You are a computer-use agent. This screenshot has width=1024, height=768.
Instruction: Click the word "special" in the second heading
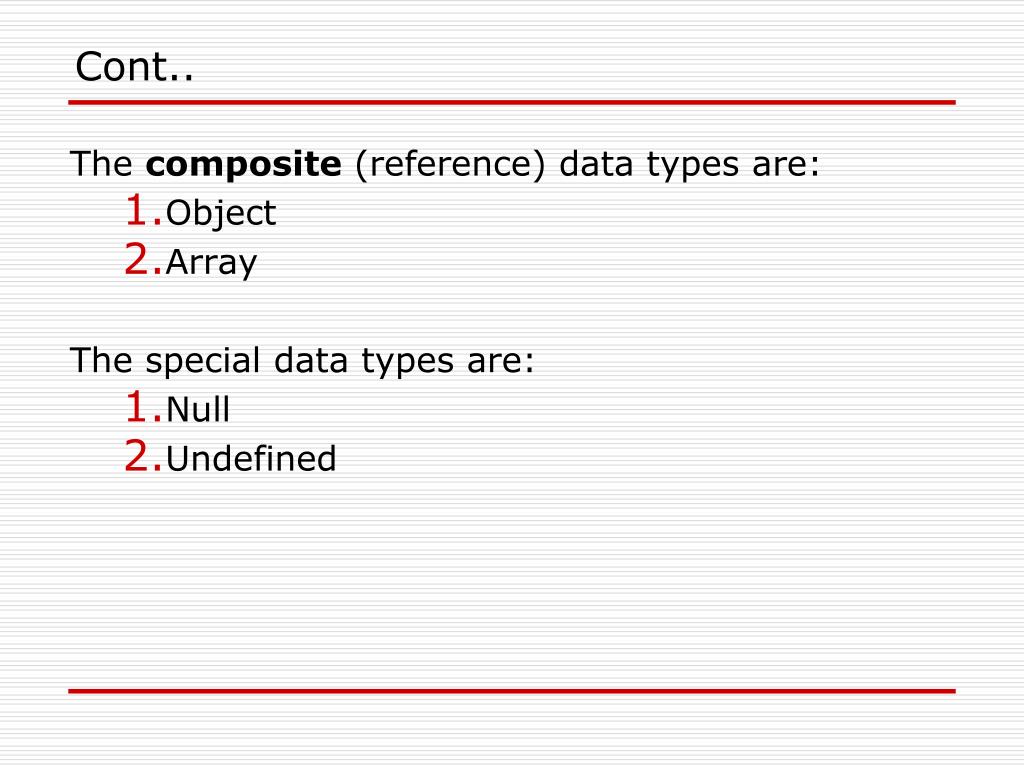point(204,361)
